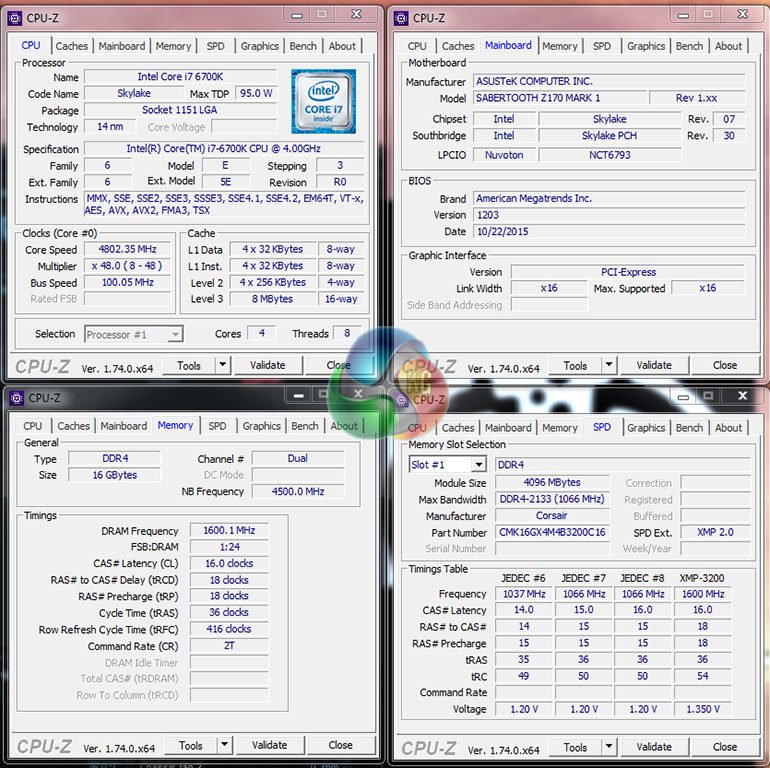Close the SPD window with the title bar X

[743, 396]
